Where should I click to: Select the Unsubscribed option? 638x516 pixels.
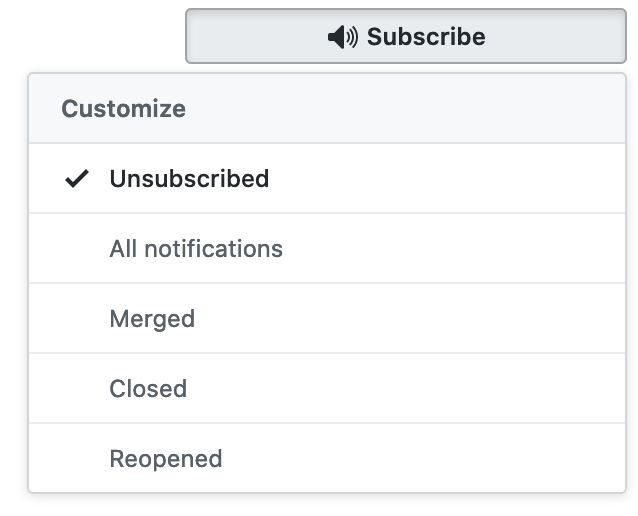[189, 179]
